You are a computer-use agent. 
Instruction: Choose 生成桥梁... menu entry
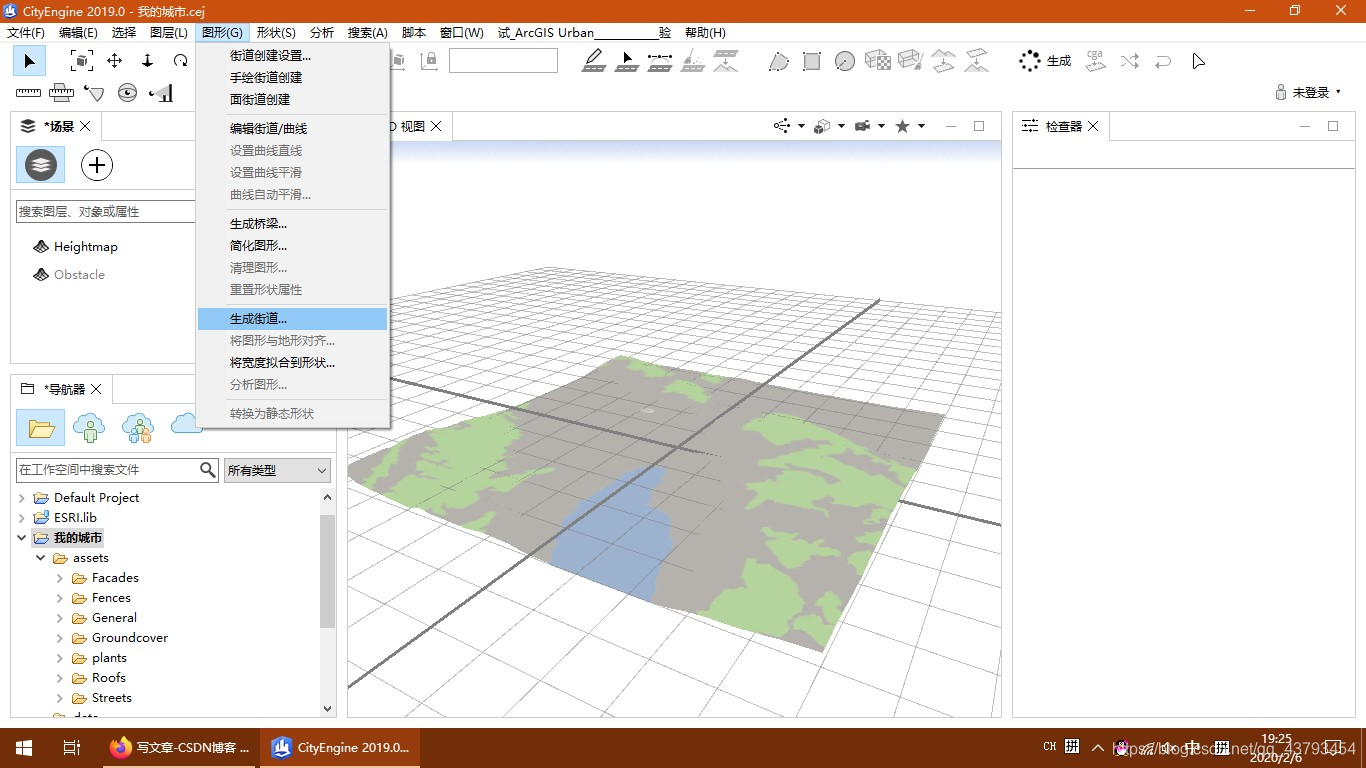tap(292, 224)
